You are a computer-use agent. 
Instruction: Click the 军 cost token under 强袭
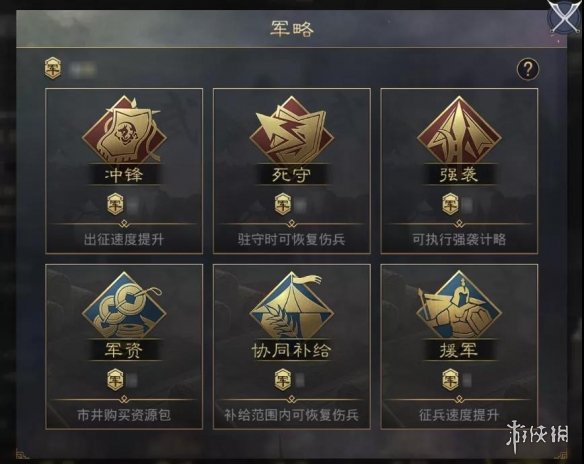coord(450,204)
